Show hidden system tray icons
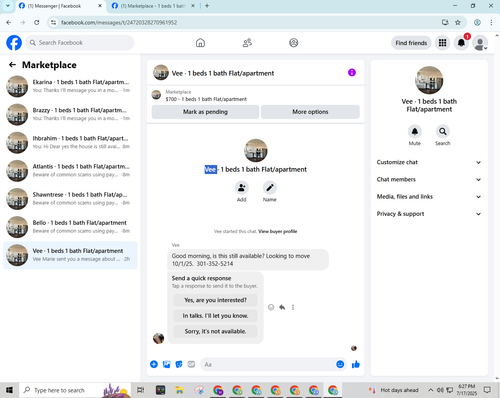Screen dimensions: 500x398 431,390
